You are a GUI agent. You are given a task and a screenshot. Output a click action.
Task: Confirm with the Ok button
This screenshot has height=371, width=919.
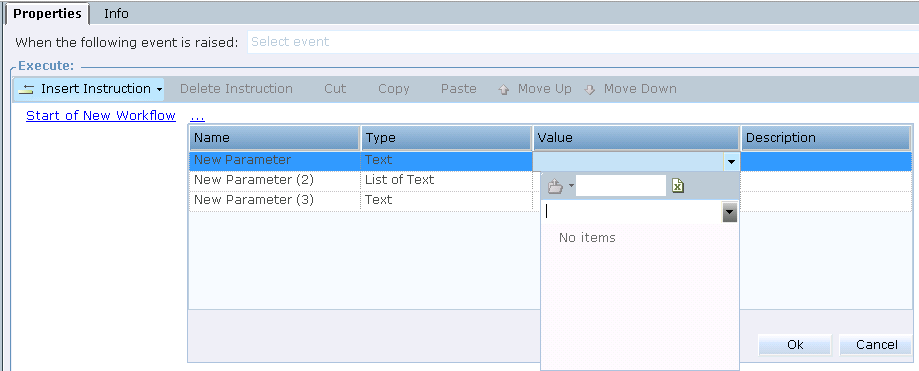(795, 345)
